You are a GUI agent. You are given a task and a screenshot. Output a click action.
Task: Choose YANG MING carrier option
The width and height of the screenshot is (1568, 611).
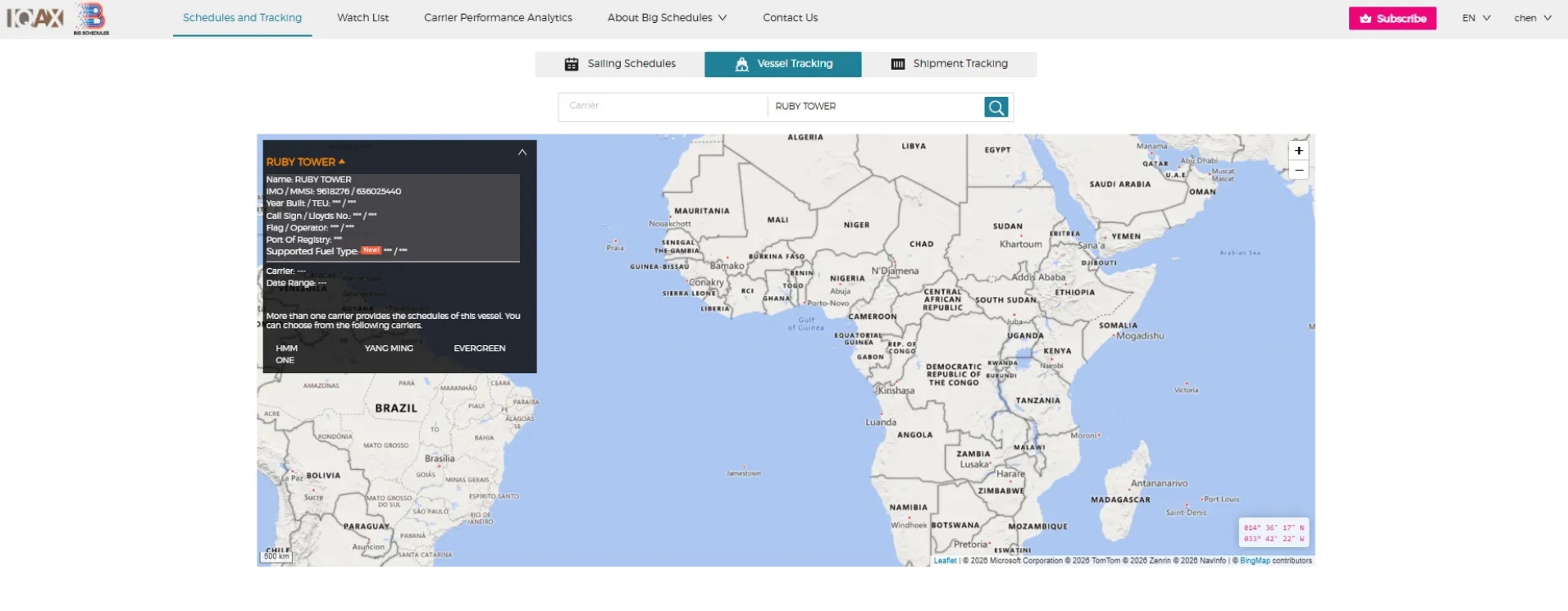point(389,349)
